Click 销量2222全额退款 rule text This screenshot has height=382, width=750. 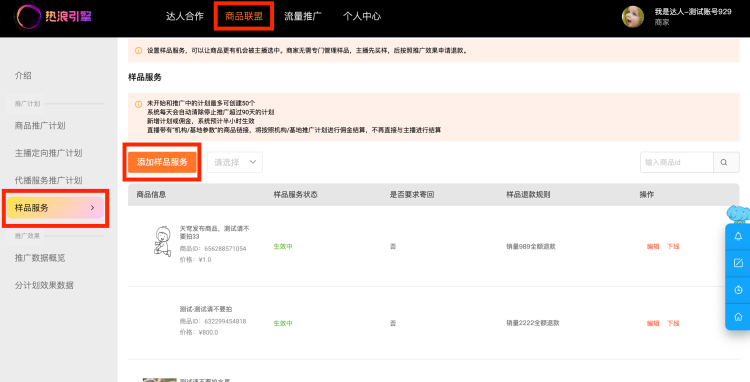(x=533, y=323)
